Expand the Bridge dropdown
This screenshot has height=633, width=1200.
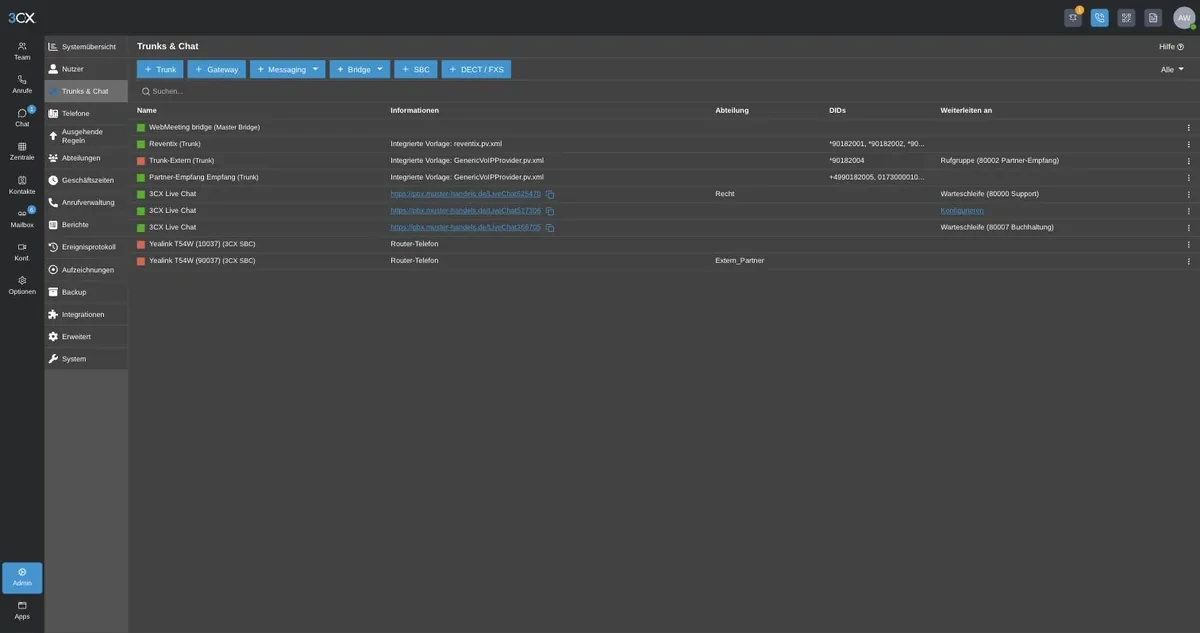(x=380, y=69)
